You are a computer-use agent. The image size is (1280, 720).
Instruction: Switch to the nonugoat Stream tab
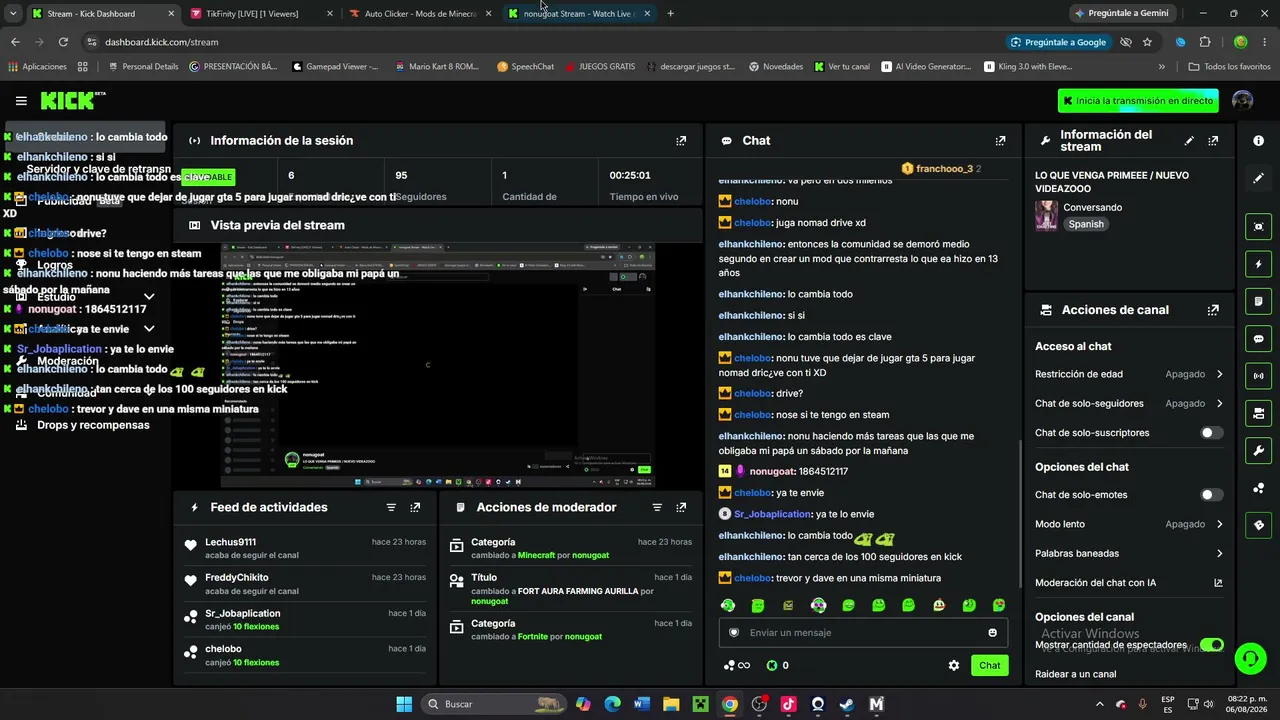[x=579, y=14]
